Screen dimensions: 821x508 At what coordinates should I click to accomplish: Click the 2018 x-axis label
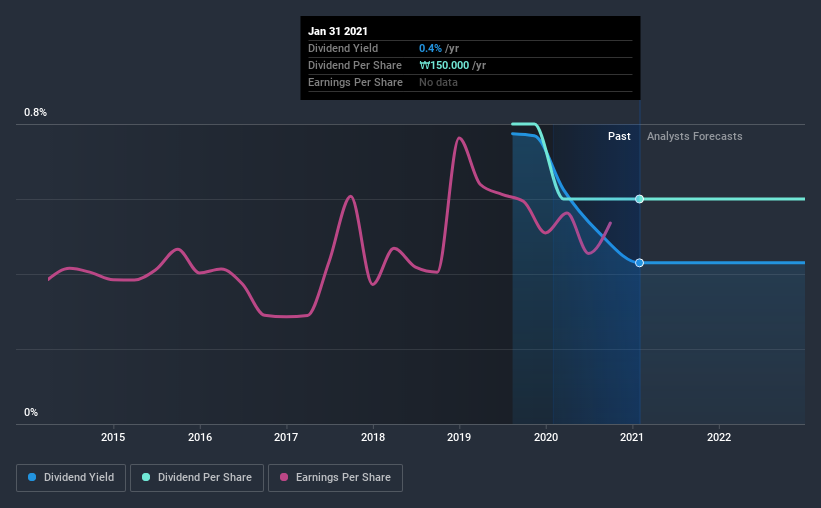pos(373,437)
